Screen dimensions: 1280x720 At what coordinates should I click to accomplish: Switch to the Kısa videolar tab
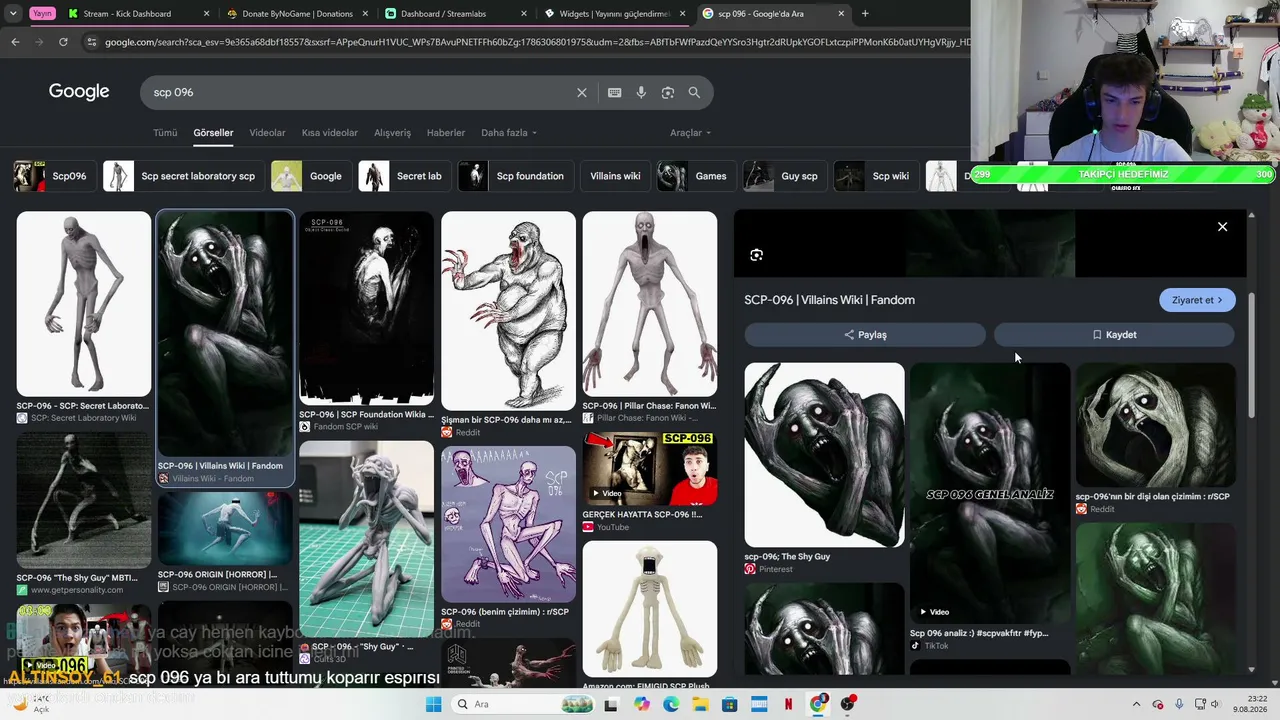[x=330, y=133]
